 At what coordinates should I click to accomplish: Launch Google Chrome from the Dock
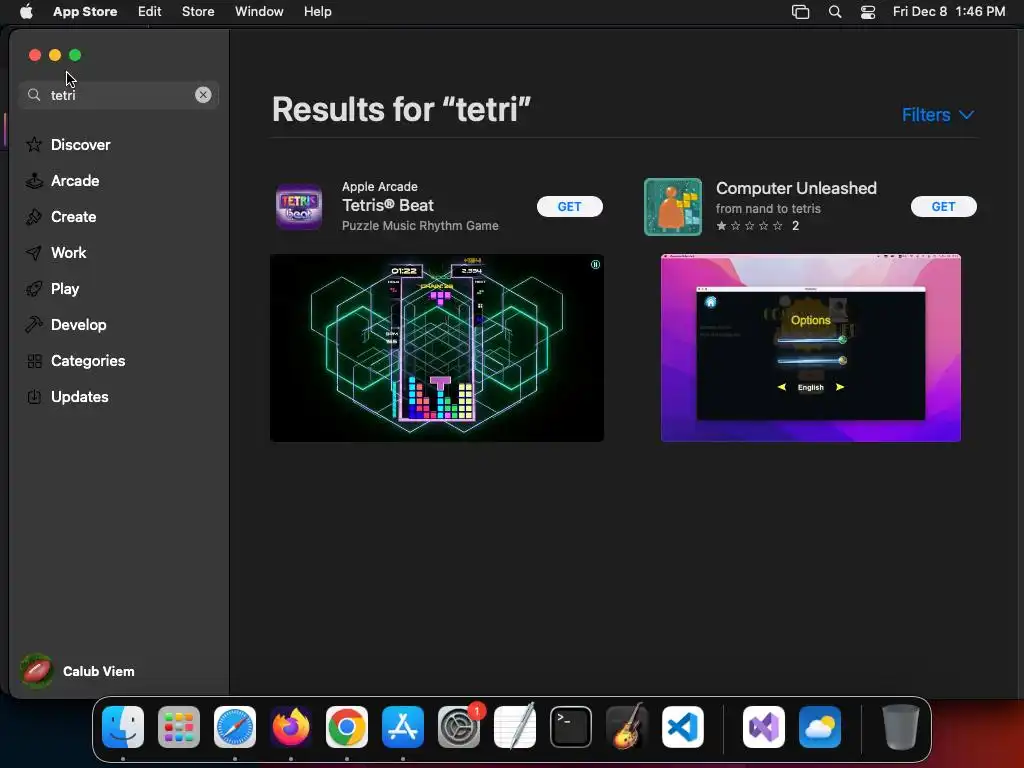(347, 727)
